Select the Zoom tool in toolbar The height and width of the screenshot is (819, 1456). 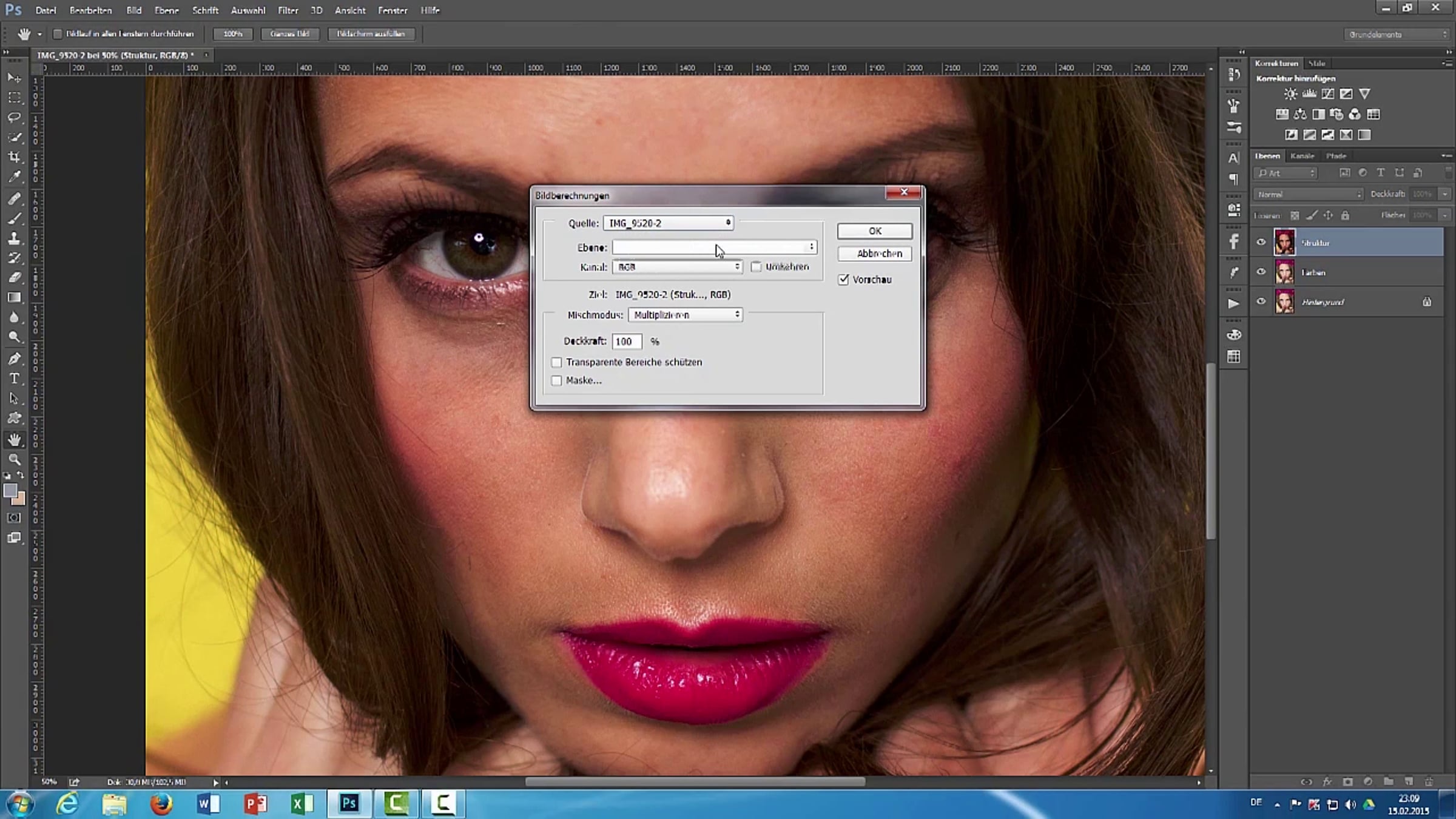pyautogui.click(x=14, y=459)
